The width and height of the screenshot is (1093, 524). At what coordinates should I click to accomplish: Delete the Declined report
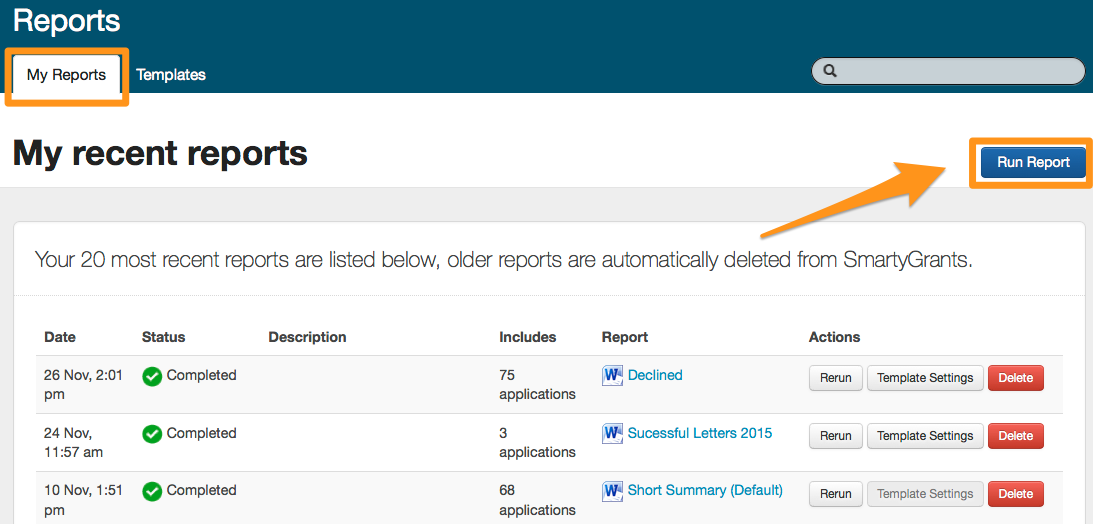[x=1015, y=378]
